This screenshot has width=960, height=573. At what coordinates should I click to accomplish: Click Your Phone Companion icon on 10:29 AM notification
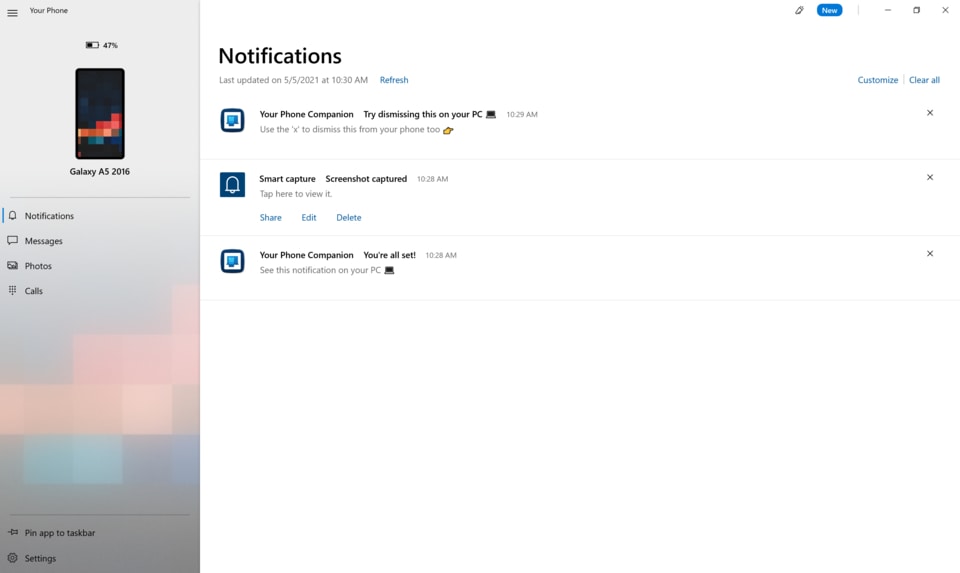click(233, 120)
